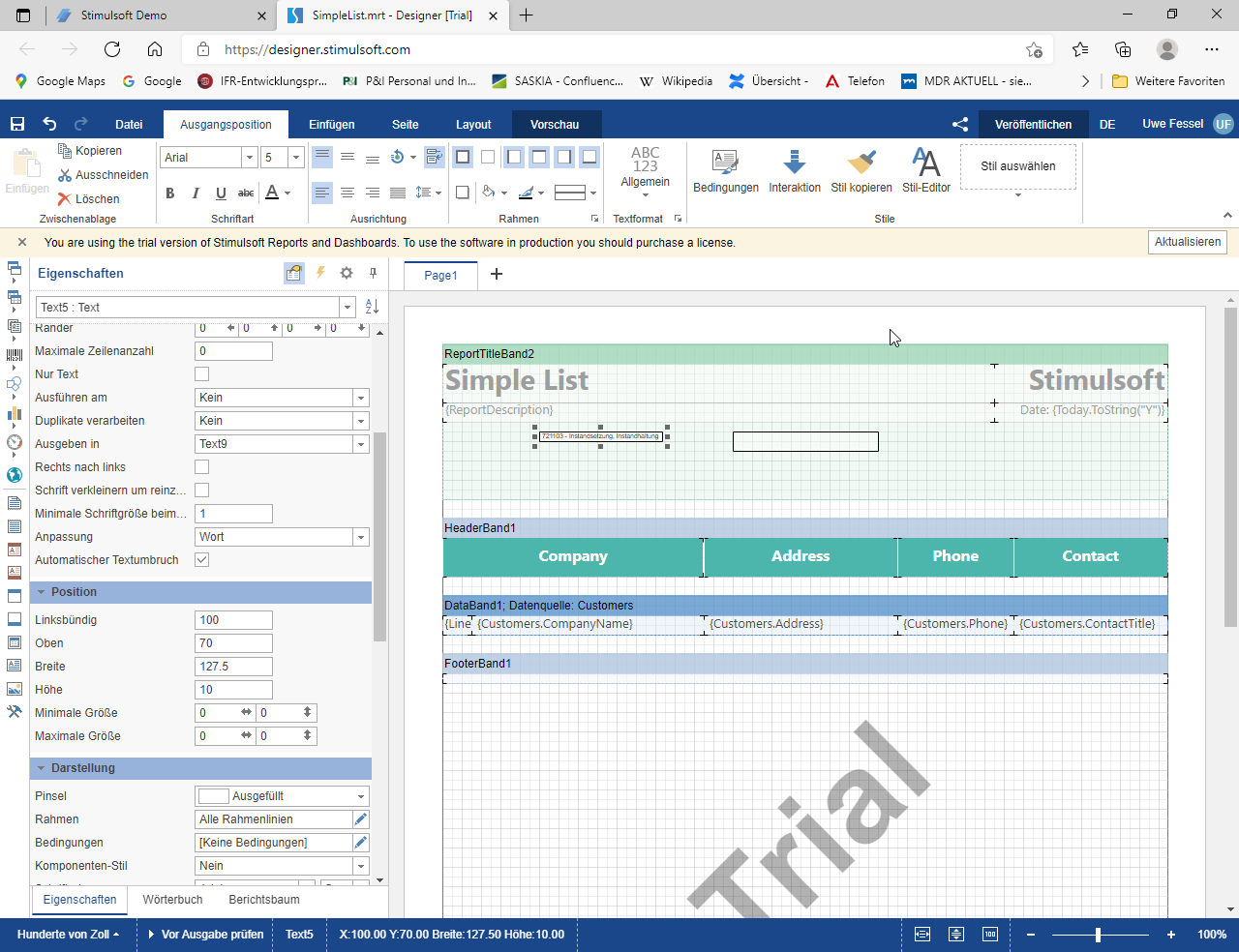Click Vor Ausgabe prüfen in status bar

pyautogui.click(x=205, y=935)
